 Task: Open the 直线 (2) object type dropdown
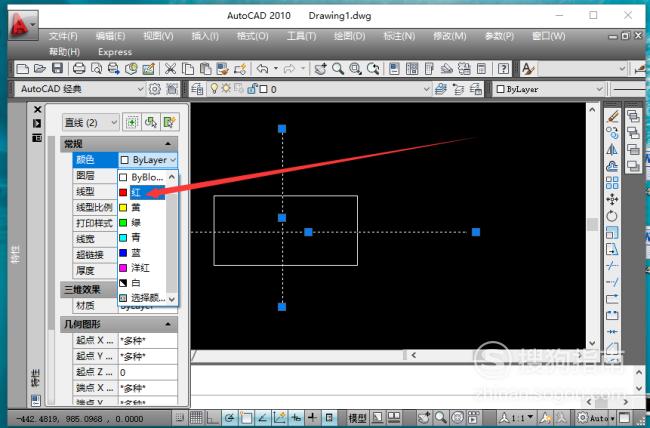[x=91, y=122]
